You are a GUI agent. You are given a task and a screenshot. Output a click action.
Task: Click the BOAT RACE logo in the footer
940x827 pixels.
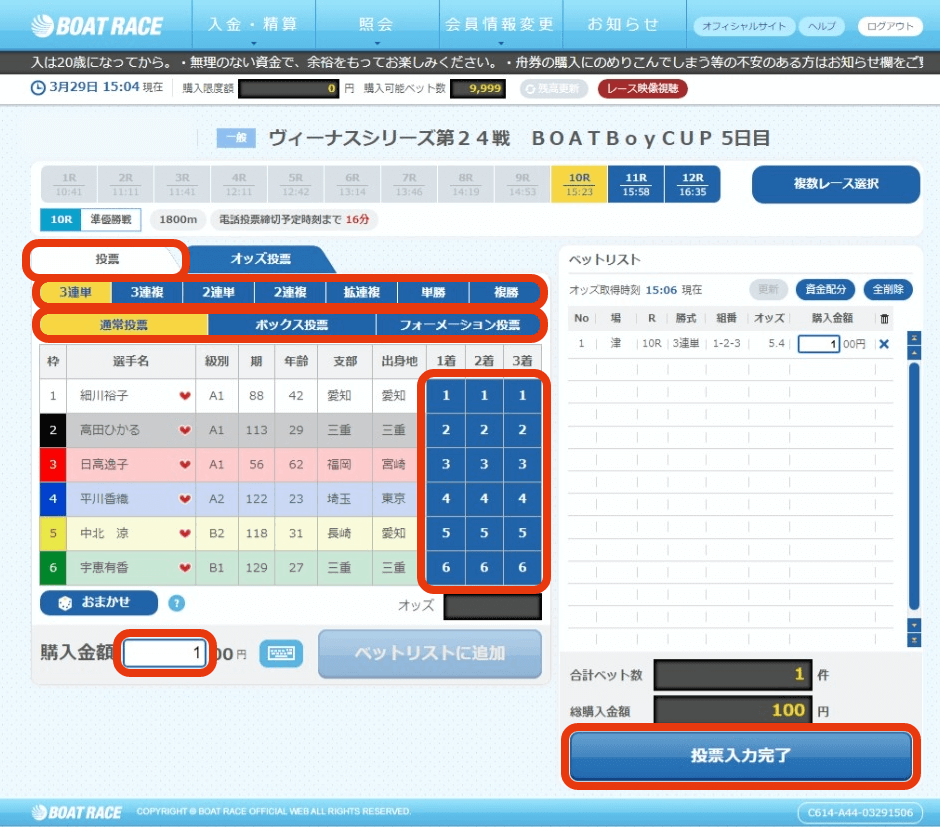[77, 812]
